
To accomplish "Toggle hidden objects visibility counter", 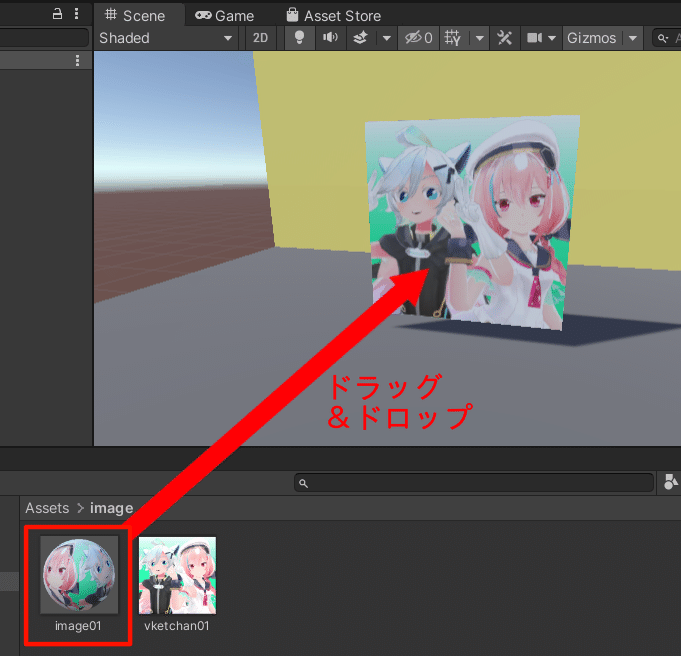I will (418, 38).
